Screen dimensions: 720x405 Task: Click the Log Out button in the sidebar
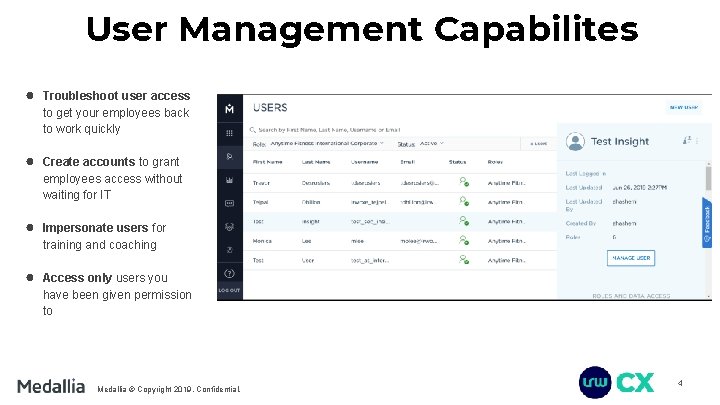click(x=230, y=290)
